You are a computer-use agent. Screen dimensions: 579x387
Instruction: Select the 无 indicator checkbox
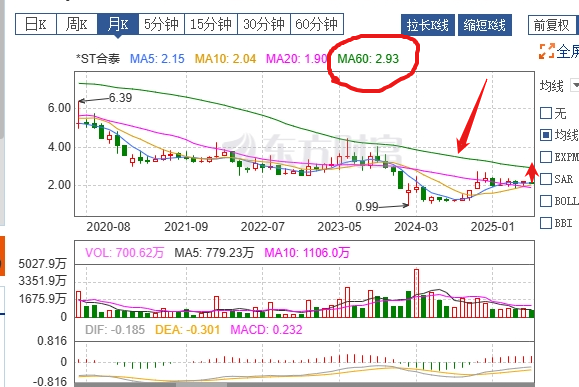tap(546, 113)
